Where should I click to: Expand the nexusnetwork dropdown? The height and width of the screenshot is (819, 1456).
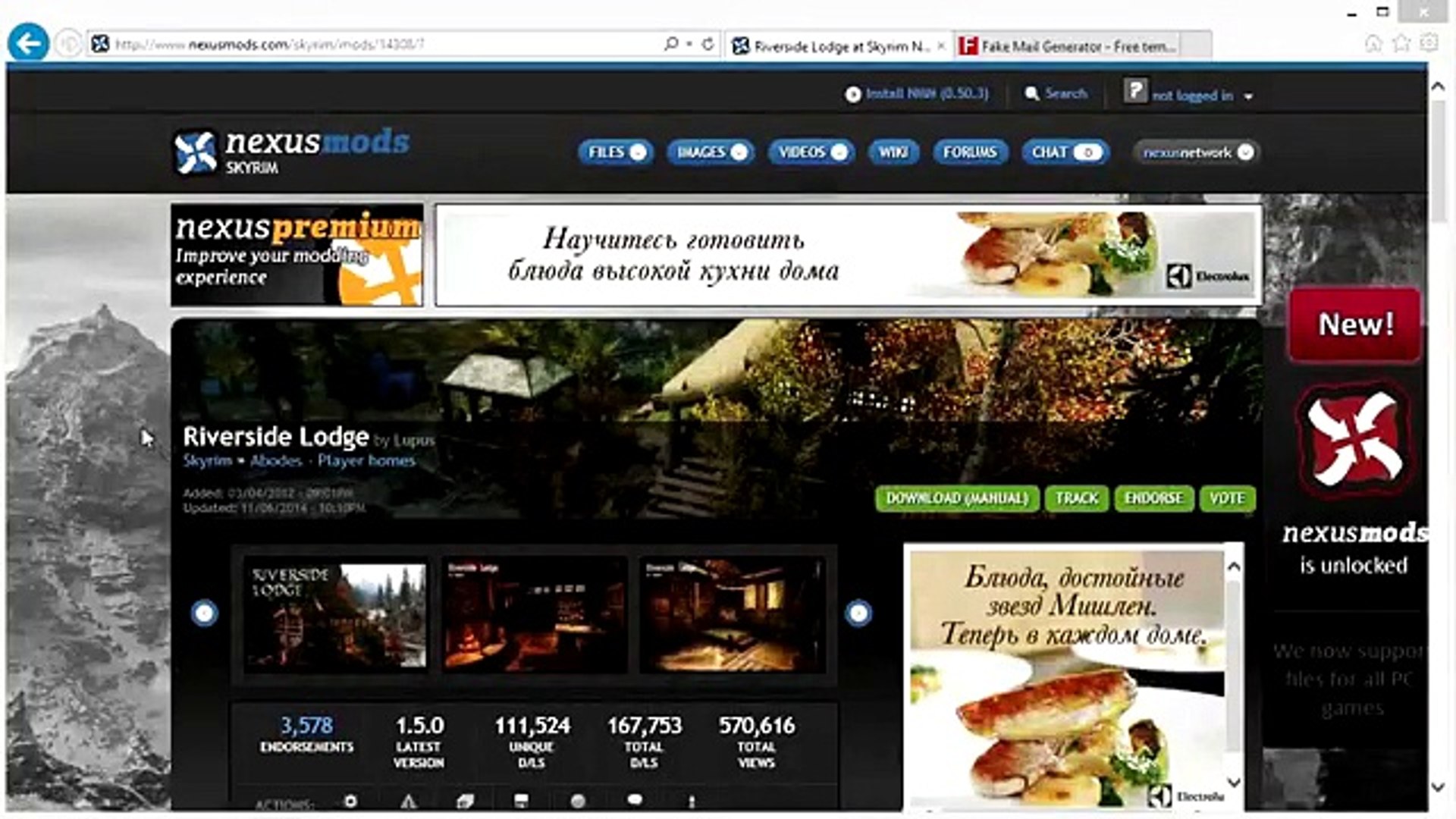pyautogui.click(x=1245, y=152)
